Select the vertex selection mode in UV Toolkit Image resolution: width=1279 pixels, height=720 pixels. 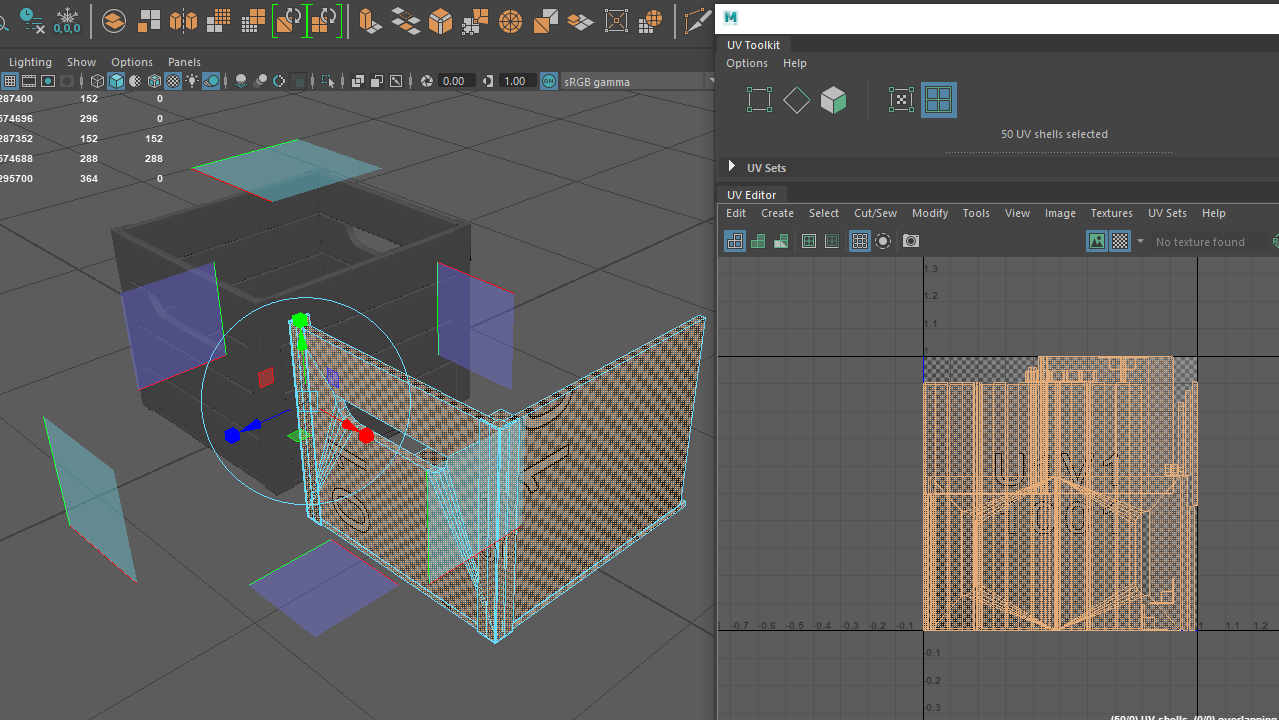[x=759, y=100]
